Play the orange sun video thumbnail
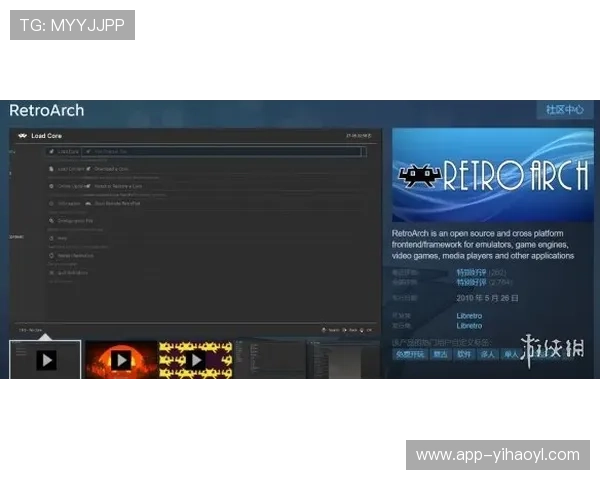The width and height of the screenshot is (600, 480). (121, 360)
